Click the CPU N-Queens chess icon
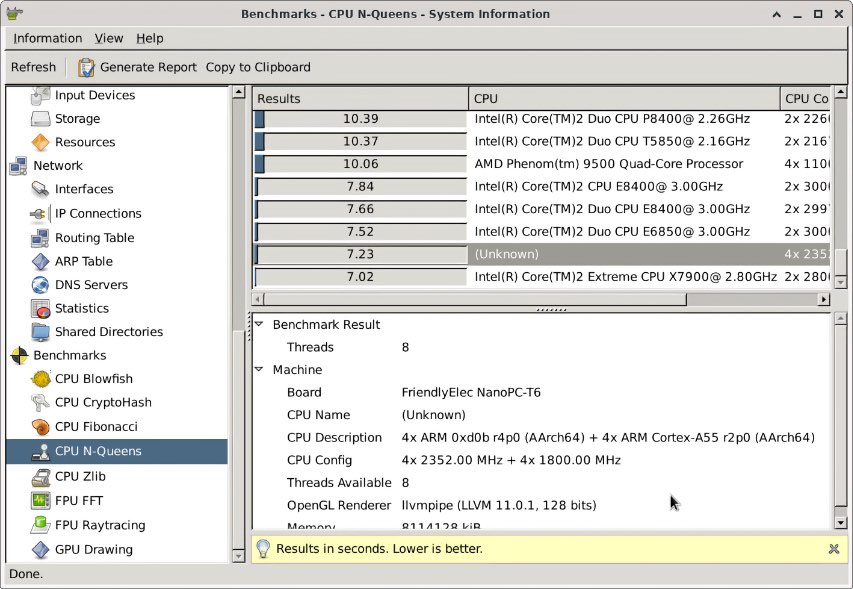The image size is (853, 589). click(x=41, y=451)
